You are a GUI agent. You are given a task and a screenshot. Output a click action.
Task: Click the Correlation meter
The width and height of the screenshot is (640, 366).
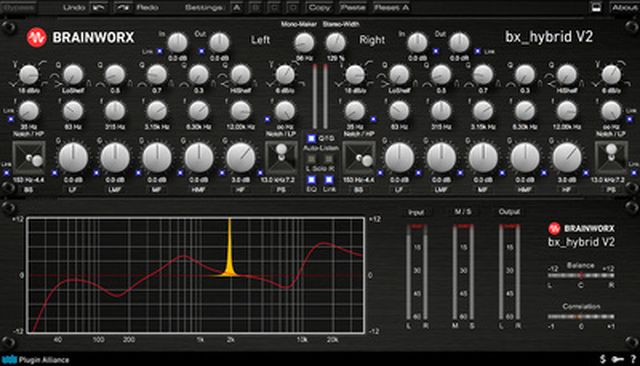(x=581, y=316)
